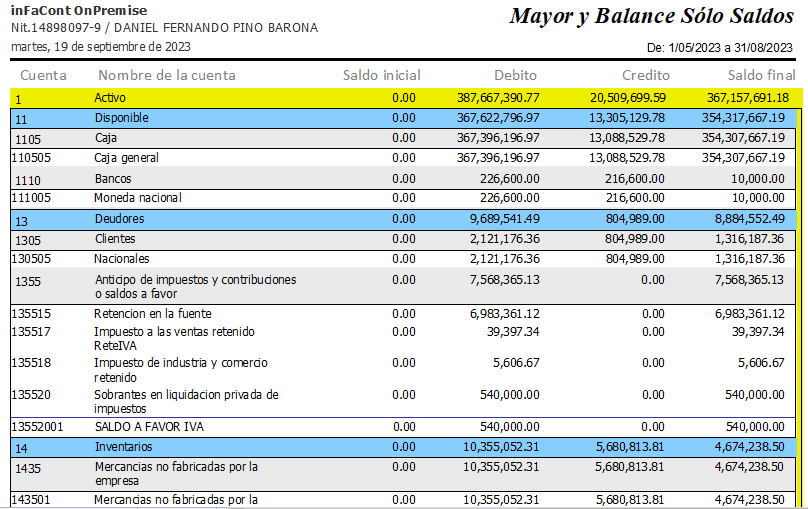
Task: Select 'Sobrantes en liquidacion privada de impuestos'
Action: coord(186,402)
